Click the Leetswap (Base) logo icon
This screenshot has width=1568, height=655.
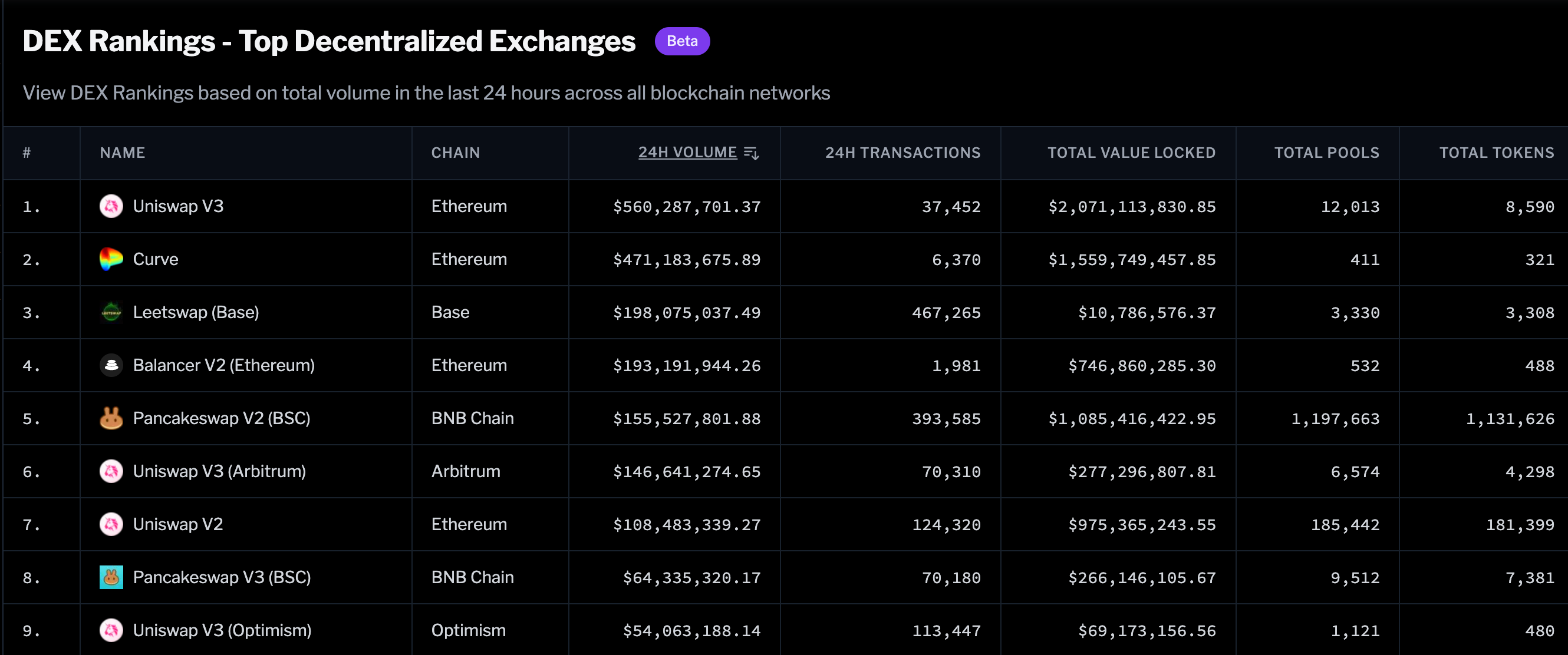point(111,313)
